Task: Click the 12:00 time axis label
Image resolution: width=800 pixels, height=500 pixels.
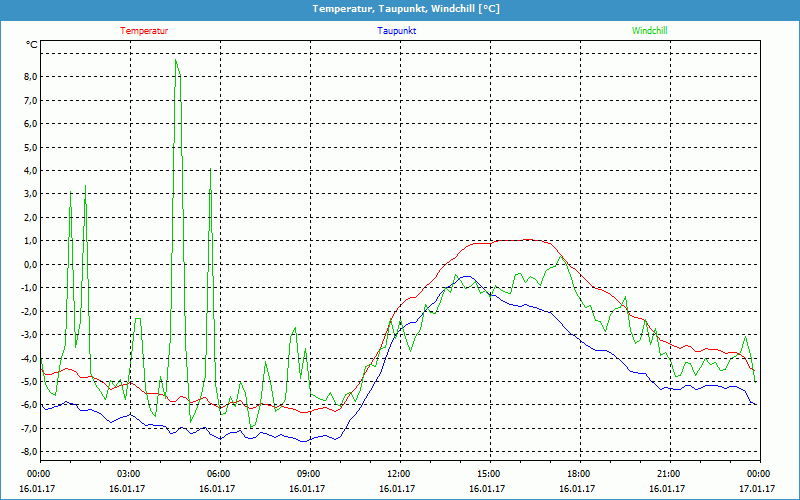Action: coord(399,474)
